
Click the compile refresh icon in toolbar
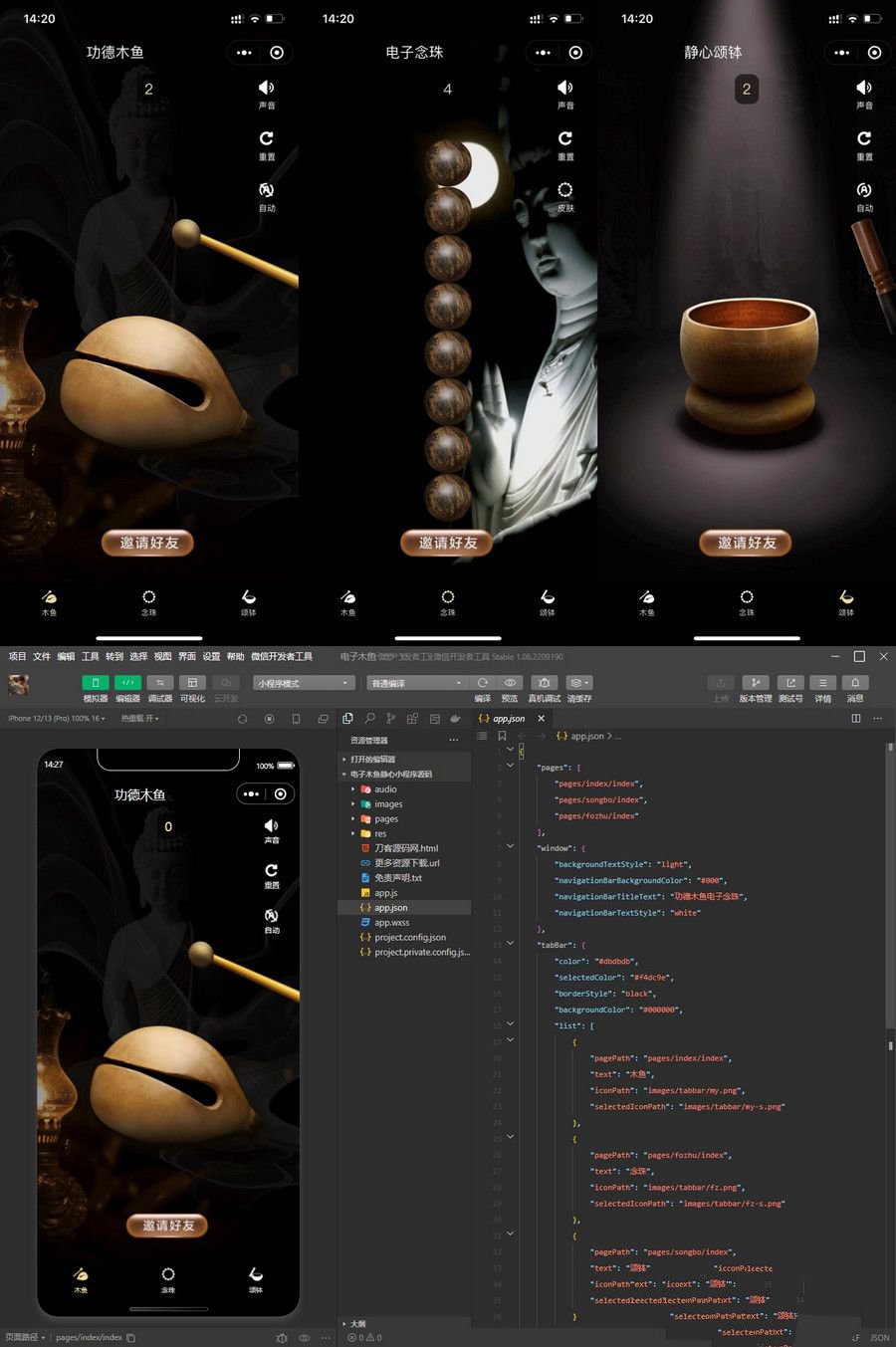click(483, 683)
